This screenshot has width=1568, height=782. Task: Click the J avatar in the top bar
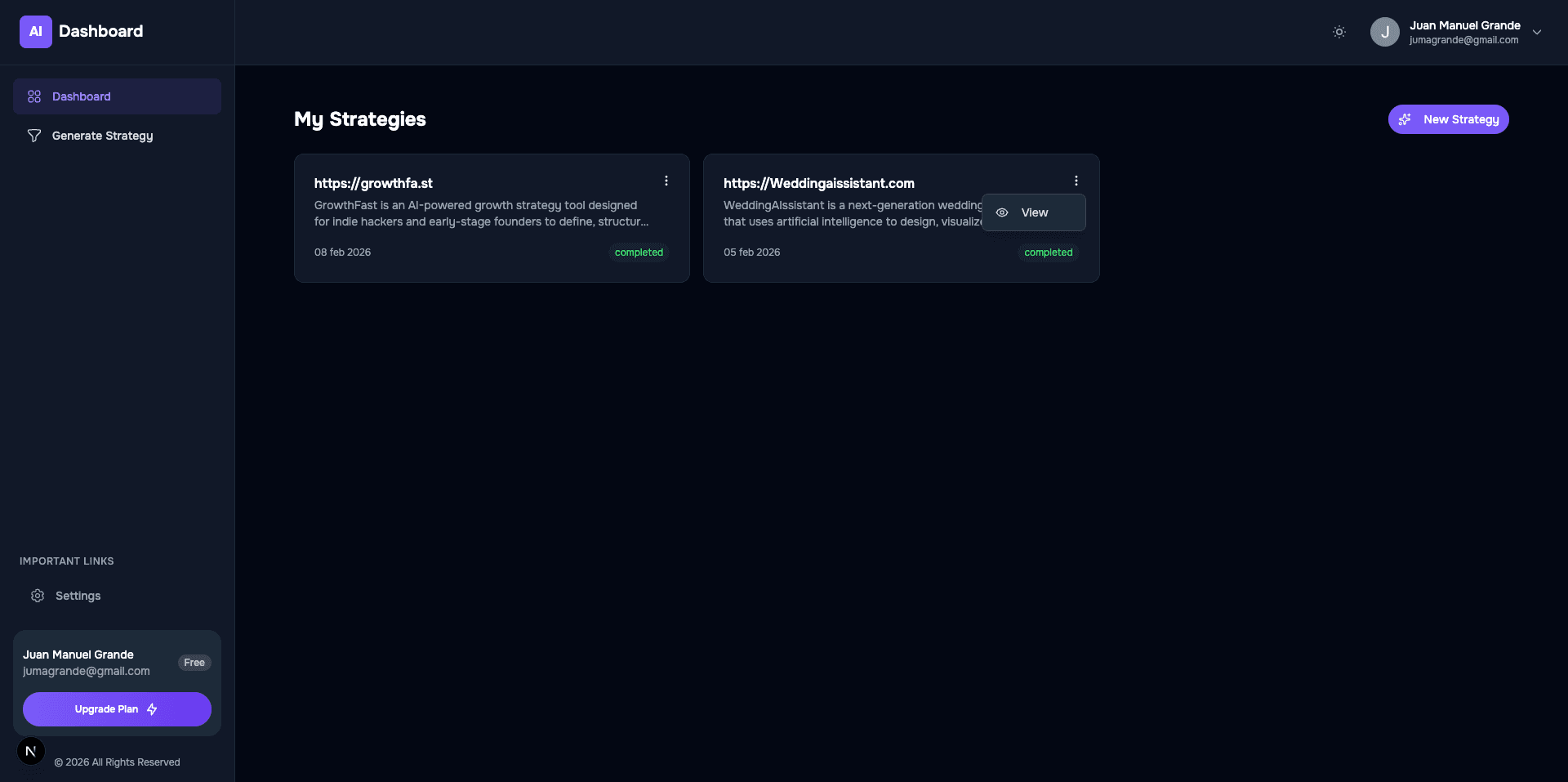pyautogui.click(x=1384, y=31)
